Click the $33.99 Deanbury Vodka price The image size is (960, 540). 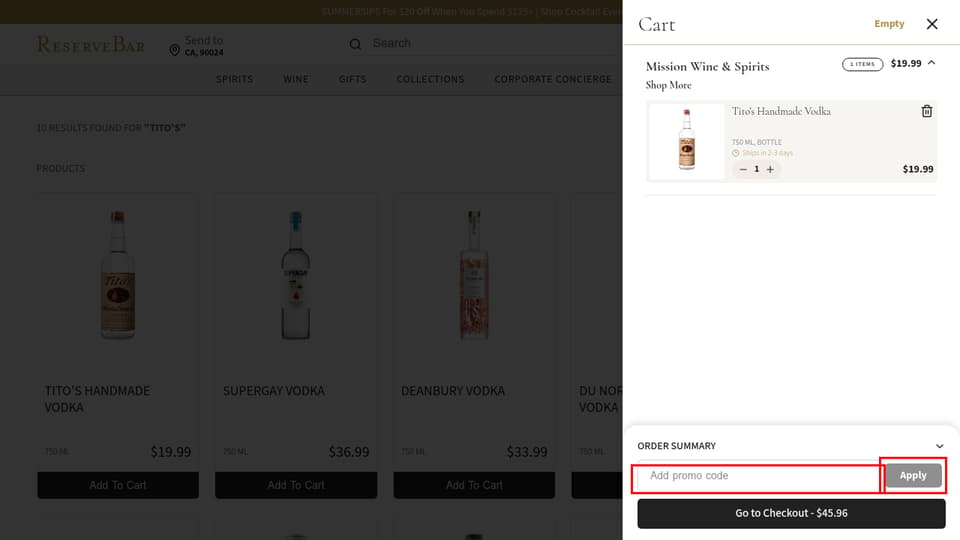tap(527, 452)
